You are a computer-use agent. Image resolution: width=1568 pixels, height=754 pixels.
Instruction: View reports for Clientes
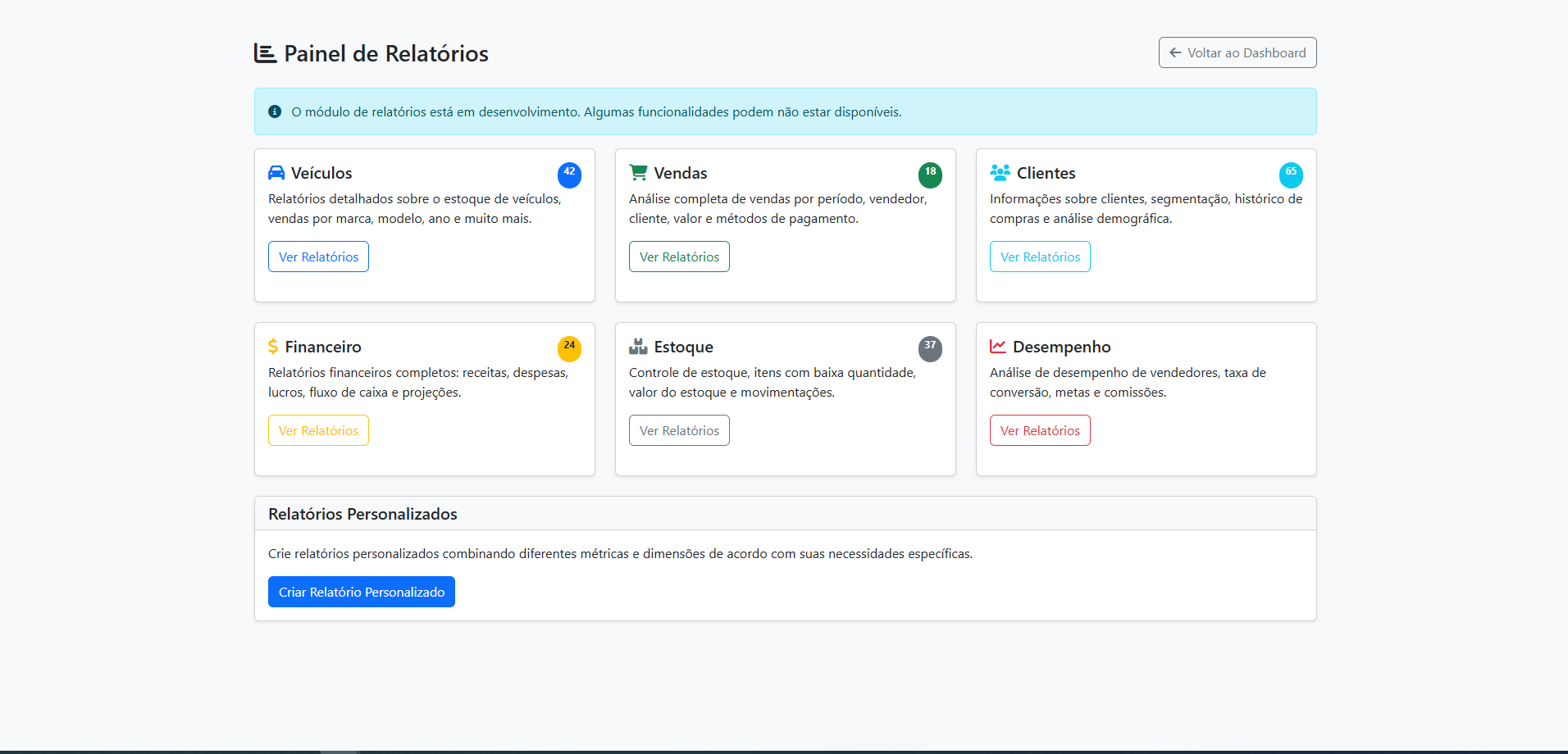point(1040,257)
